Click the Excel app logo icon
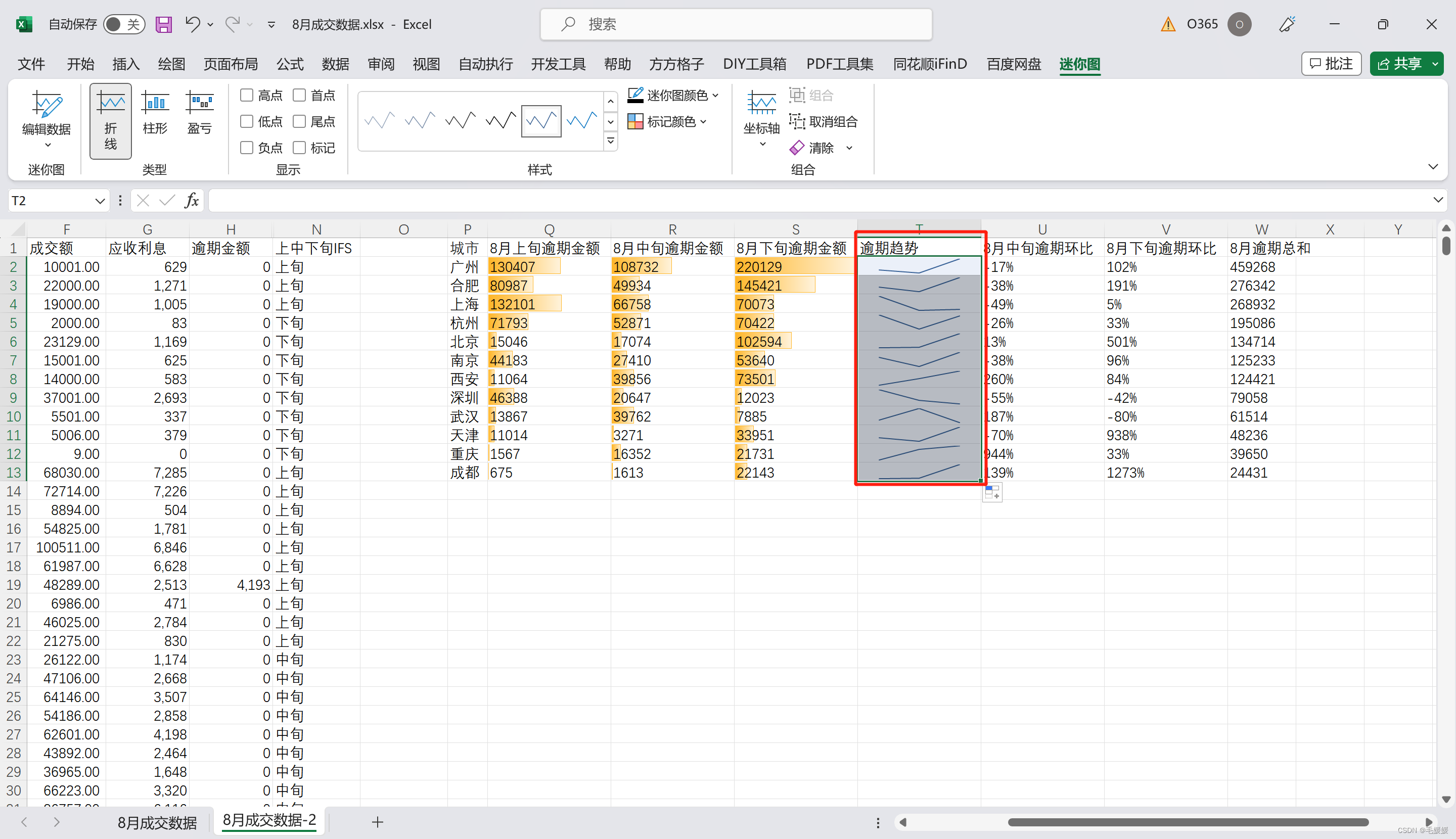Image resolution: width=1456 pixels, height=839 pixels. [x=23, y=24]
